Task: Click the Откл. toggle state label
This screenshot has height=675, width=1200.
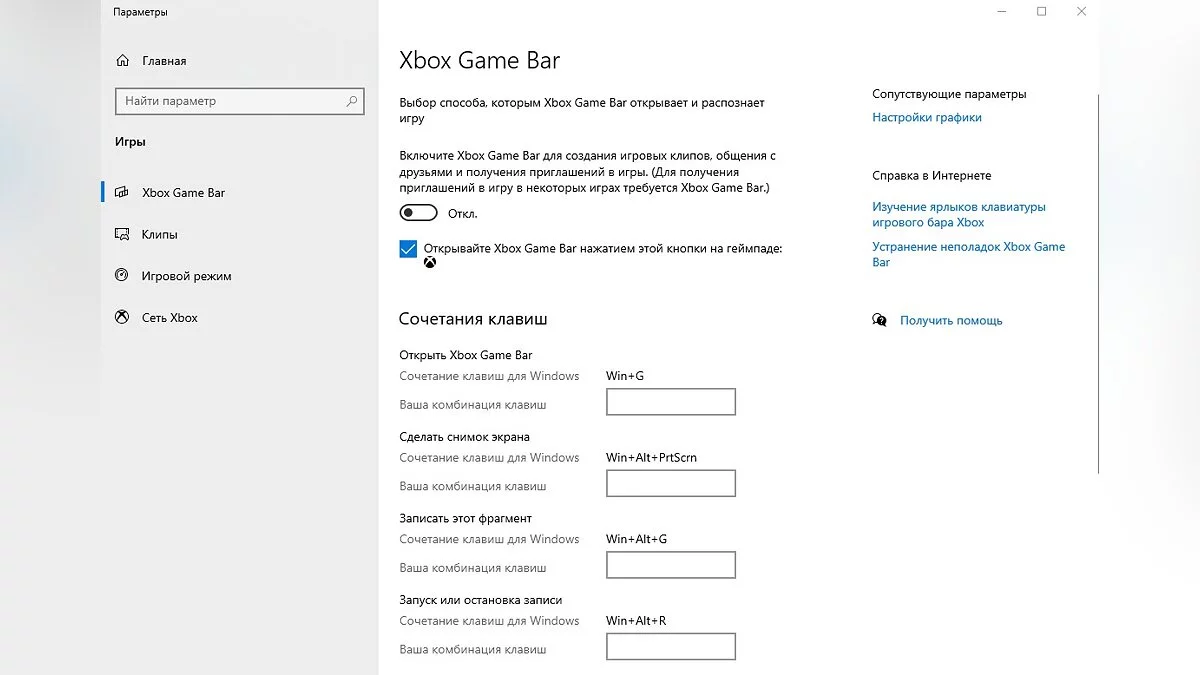Action: click(x=463, y=214)
